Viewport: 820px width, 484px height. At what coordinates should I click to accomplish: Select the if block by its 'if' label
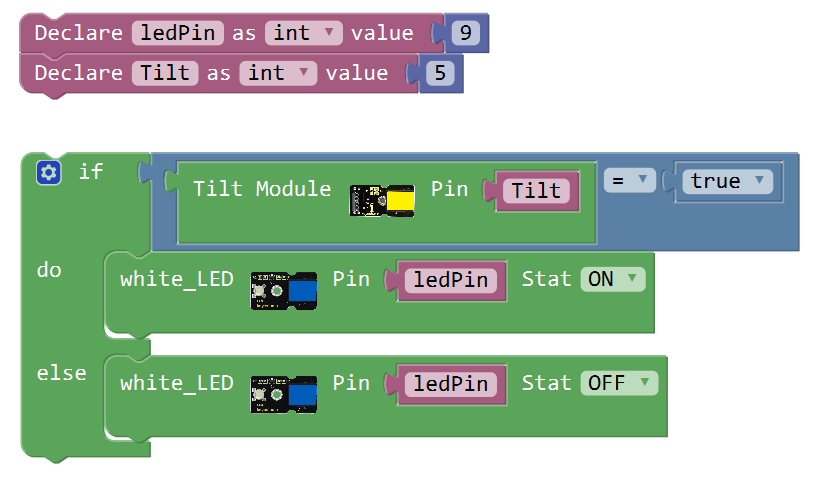[91, 172]
